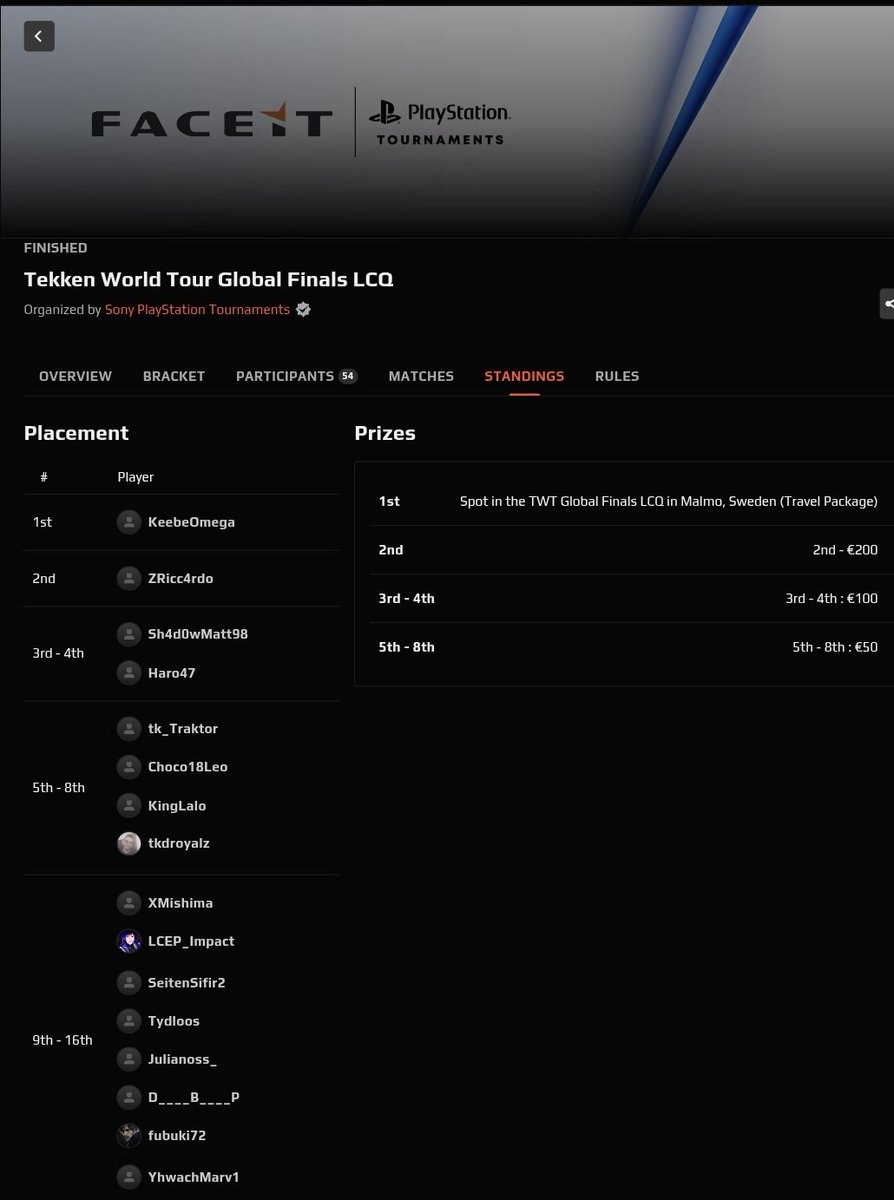Open player name KeebeOmega

tap(191, 522)
